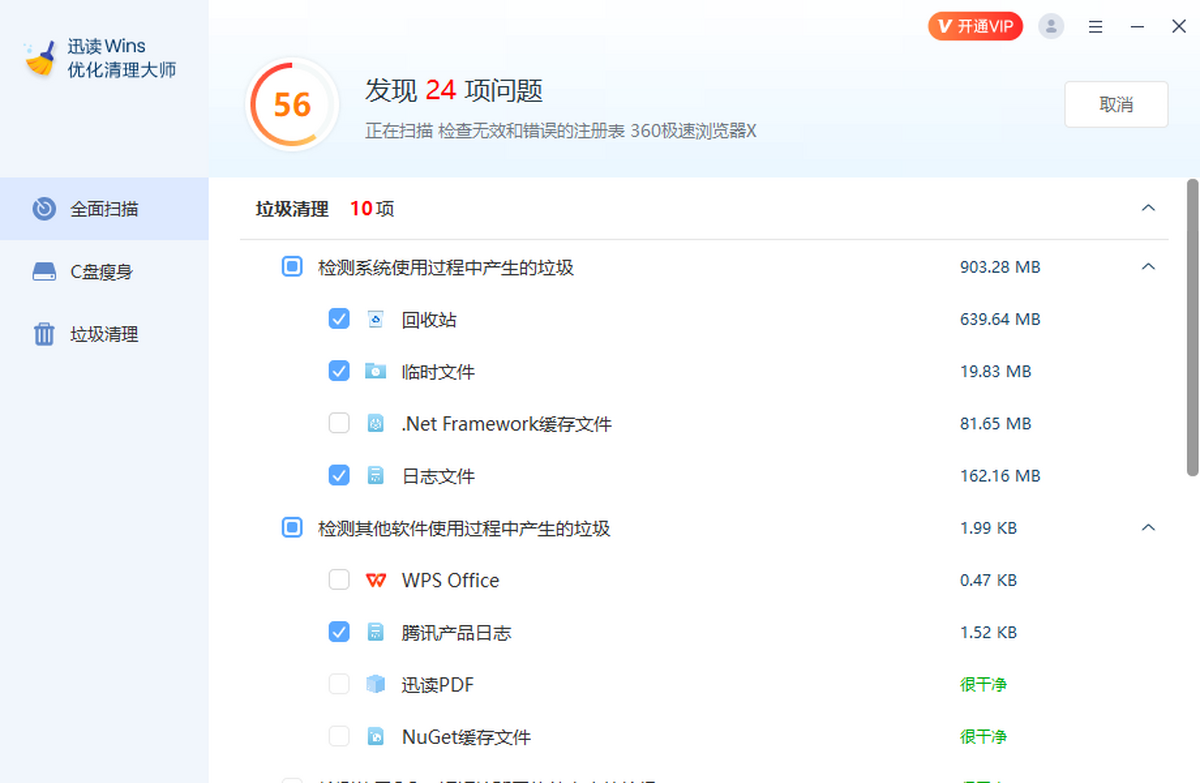Click the 1.52 KB size value
1200x783 pixels.
coord(988,633)
